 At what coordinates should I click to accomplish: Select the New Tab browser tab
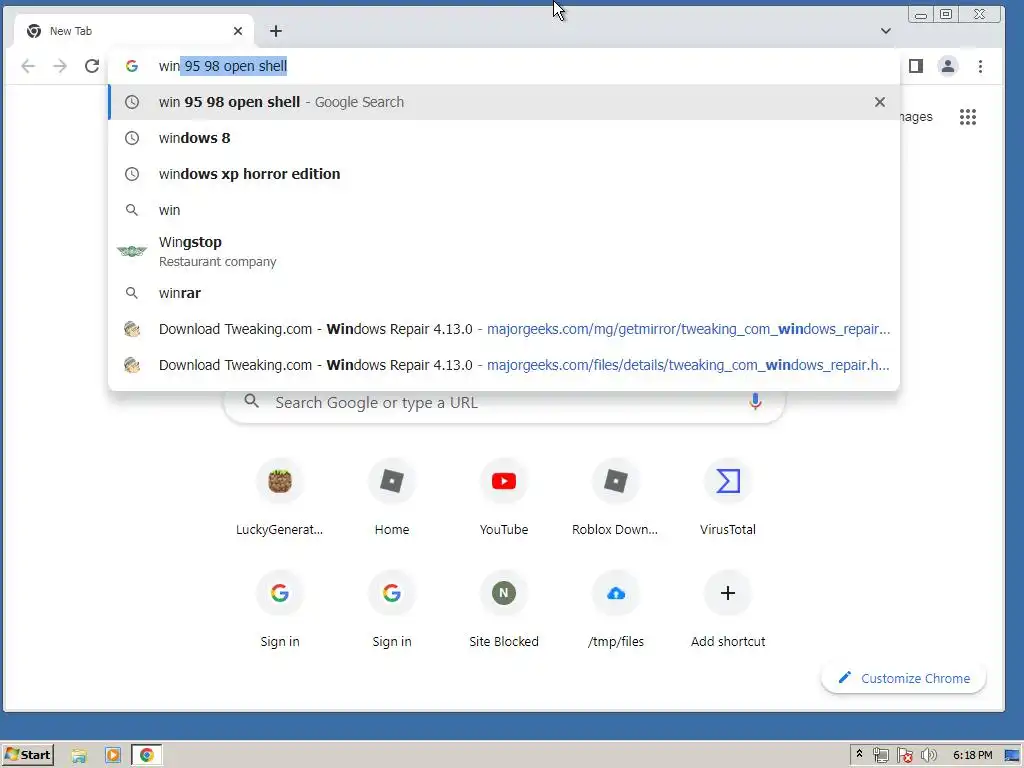[x=134, y=31]
